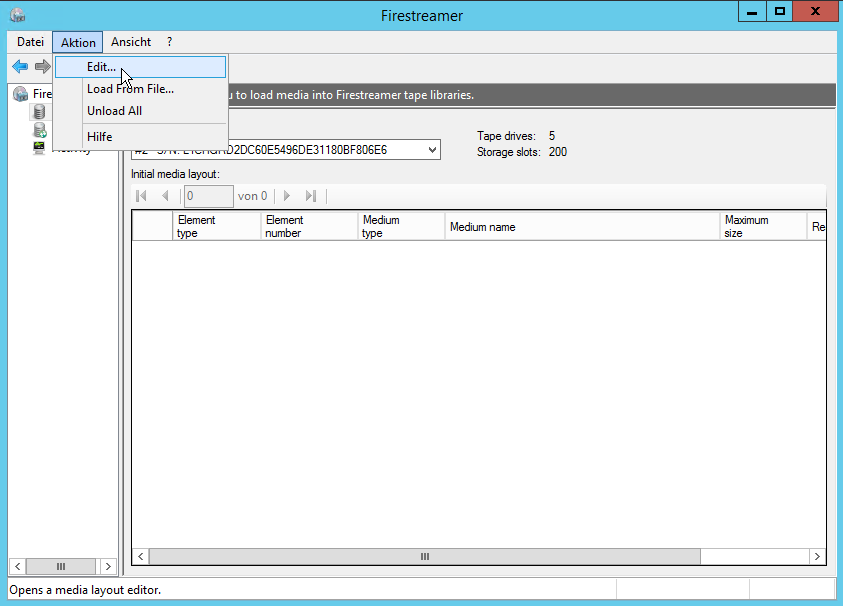Viewport: 843px width, 606px height.
Task: Go to first record in navigator
Action: [141, 196]
